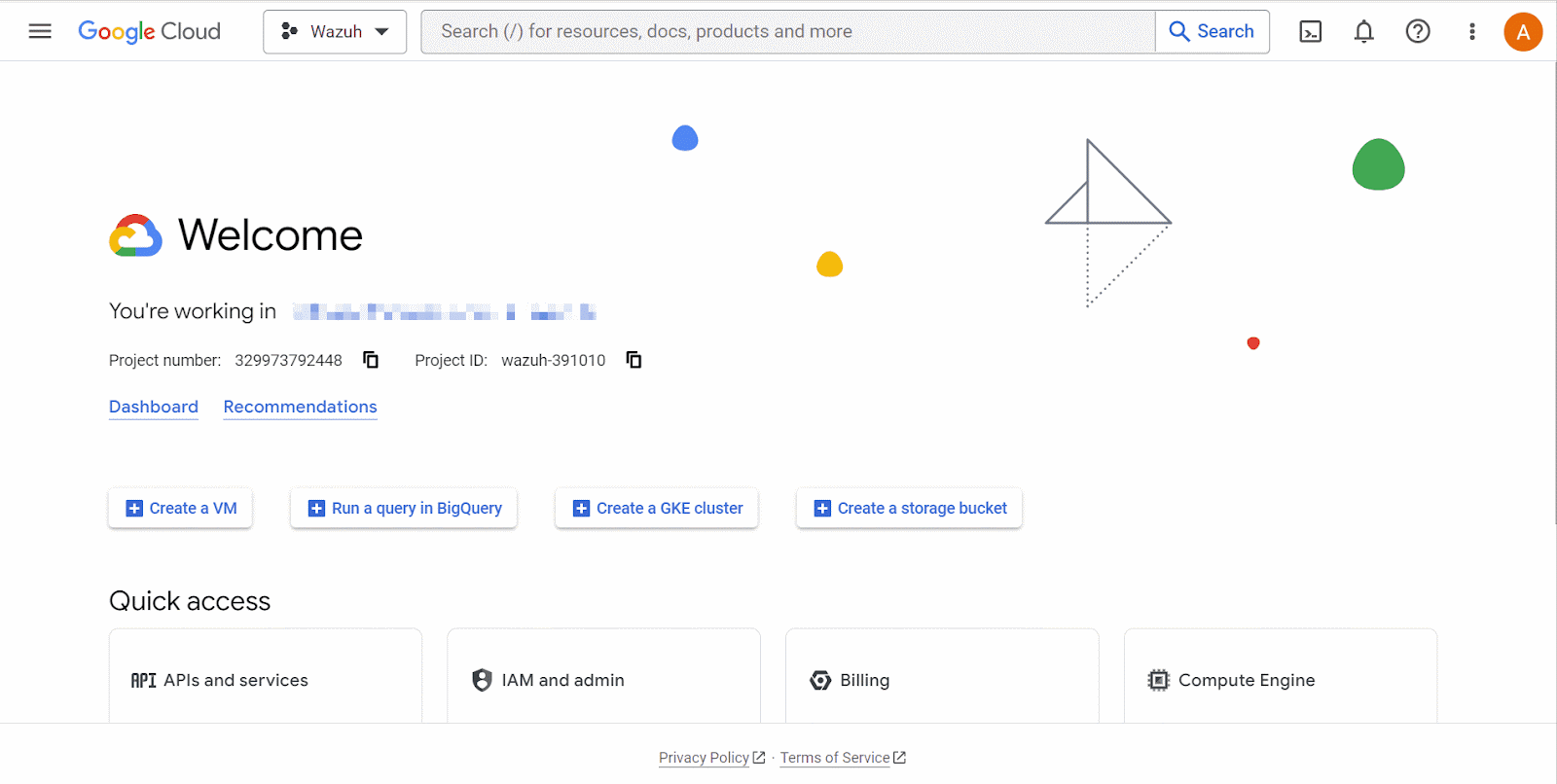This screenshot has width=1557, height=784.
Task: Open the notifications bell
Action: [1363, 31]
